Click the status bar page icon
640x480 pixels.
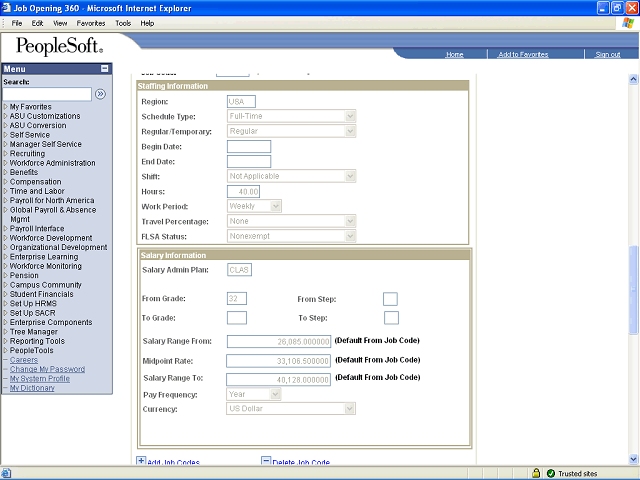click(x=5, y=473)
